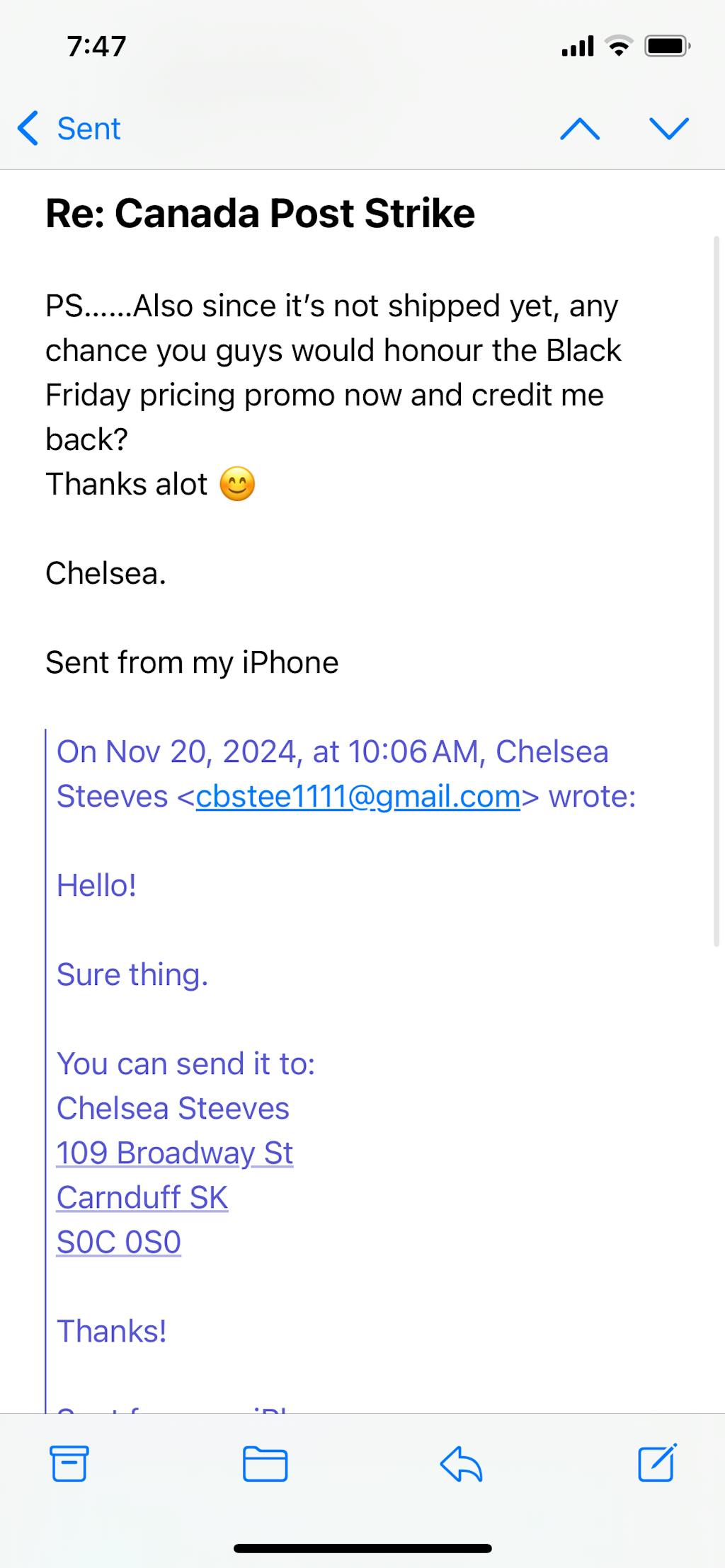Open the 109 Broadway St address link

[x=174, y=1153]
